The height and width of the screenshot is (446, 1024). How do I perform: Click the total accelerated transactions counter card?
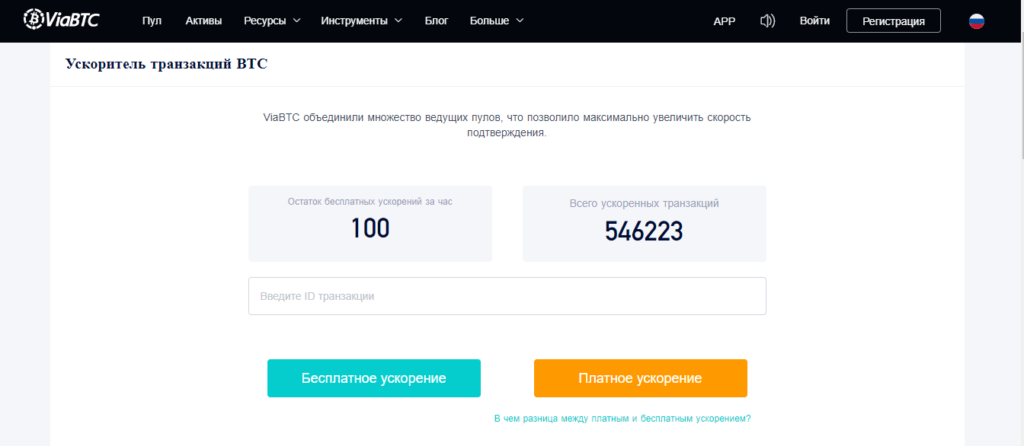click(644, 223)
